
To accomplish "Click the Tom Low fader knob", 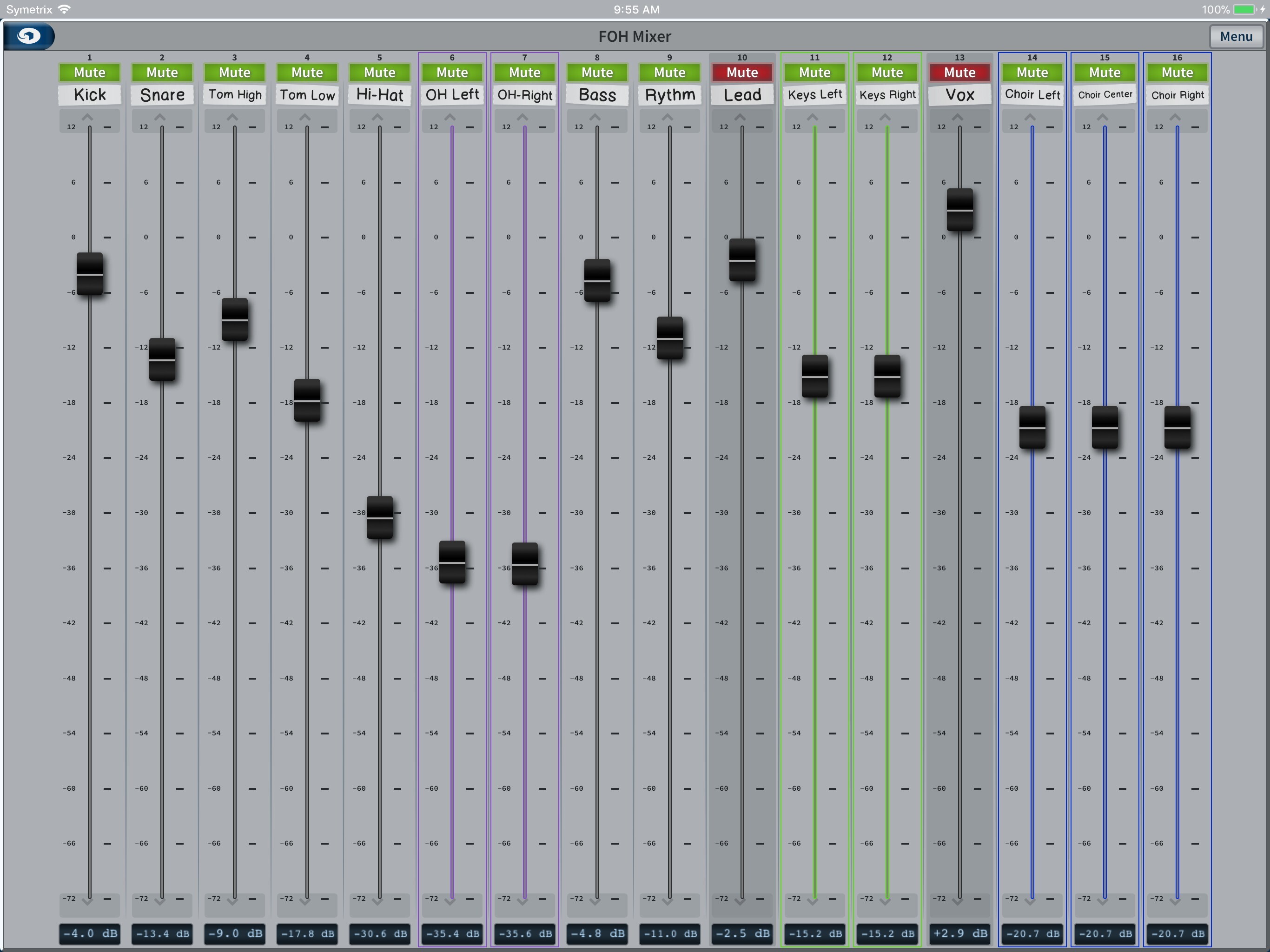I will pos(307,400).
